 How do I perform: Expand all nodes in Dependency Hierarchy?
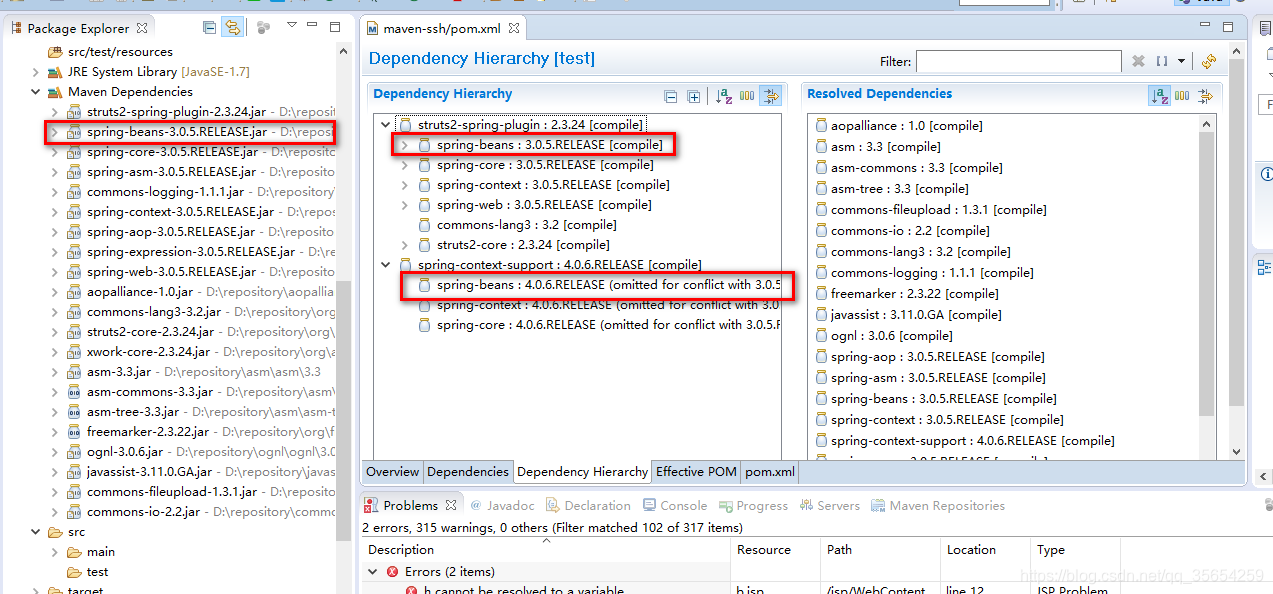tap(694, 96)
